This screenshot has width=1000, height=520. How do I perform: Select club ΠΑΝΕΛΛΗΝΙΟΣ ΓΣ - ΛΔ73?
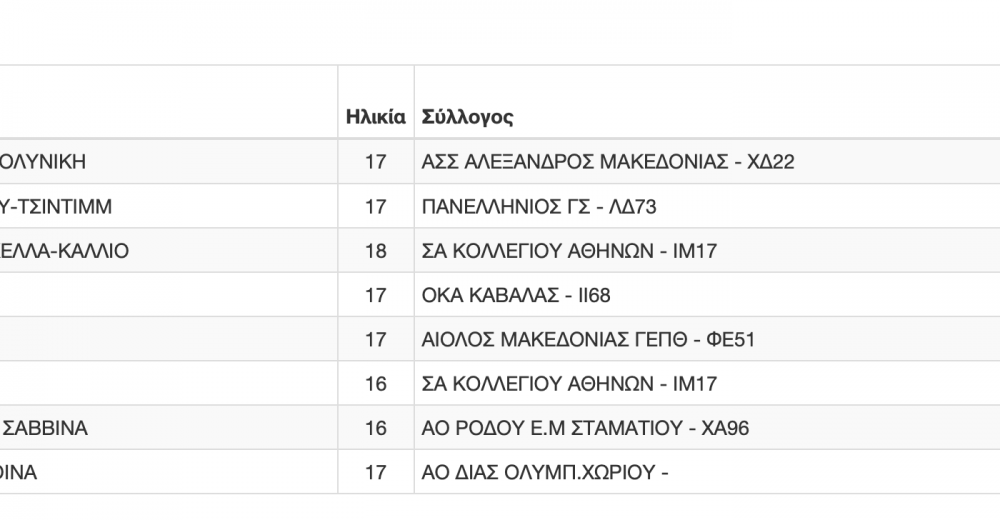539,206
